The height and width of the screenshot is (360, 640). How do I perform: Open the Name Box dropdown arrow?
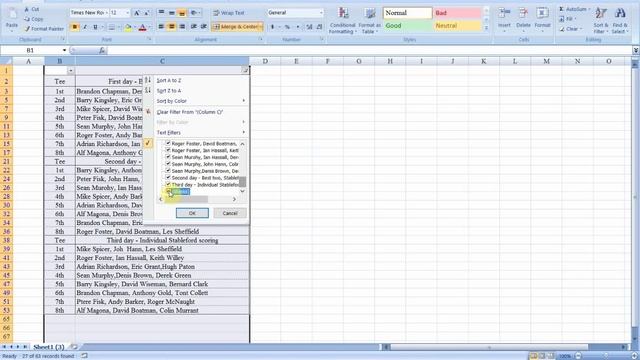pos(64,50)
